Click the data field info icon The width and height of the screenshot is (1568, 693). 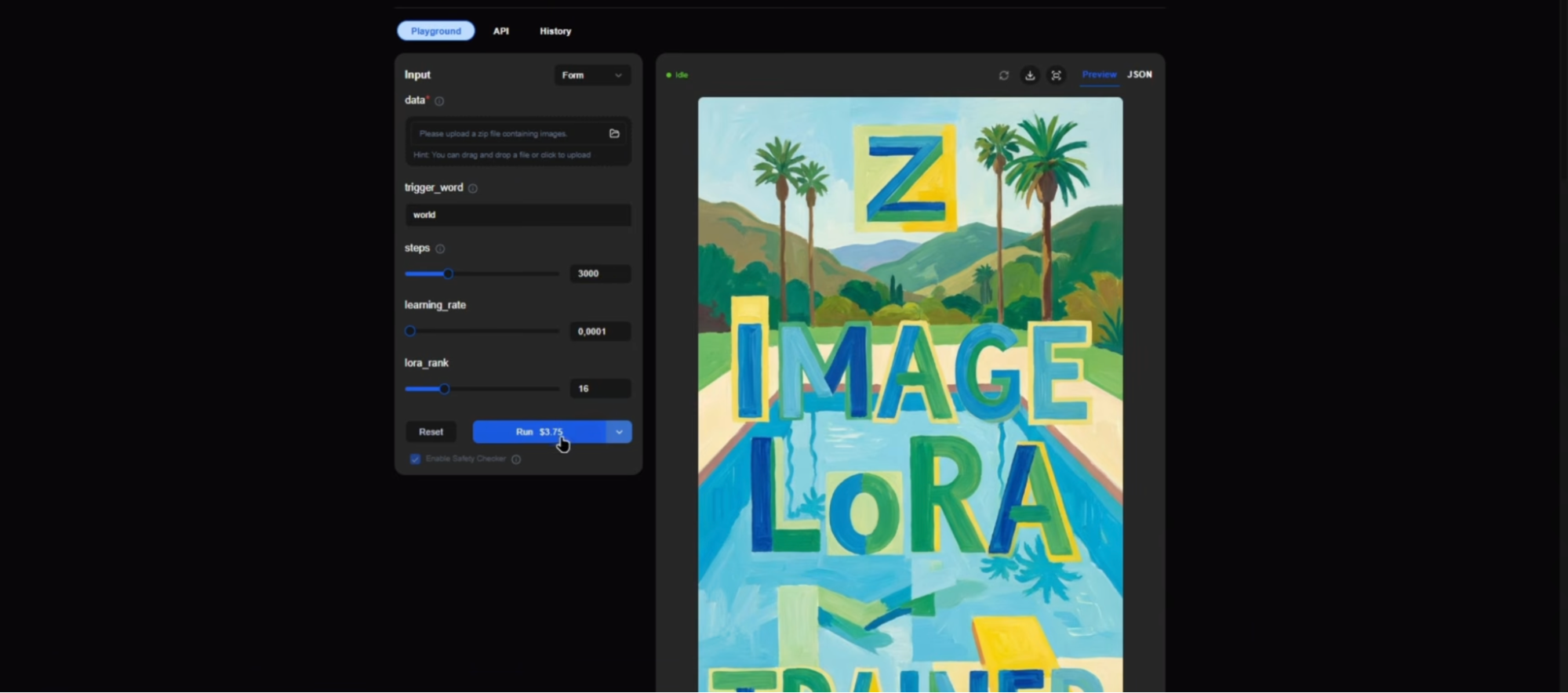tap(439, 101)
